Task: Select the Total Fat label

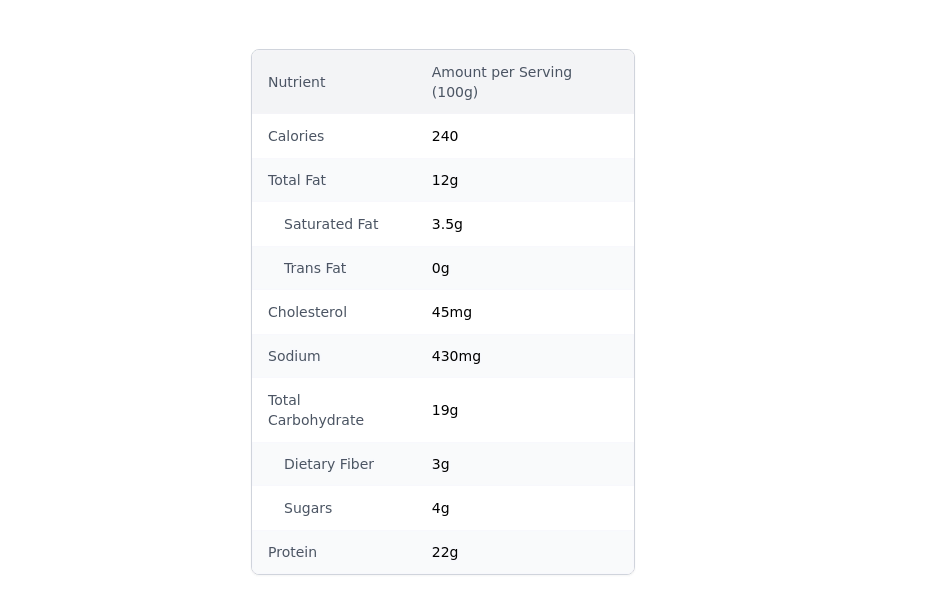Action: 297,180
